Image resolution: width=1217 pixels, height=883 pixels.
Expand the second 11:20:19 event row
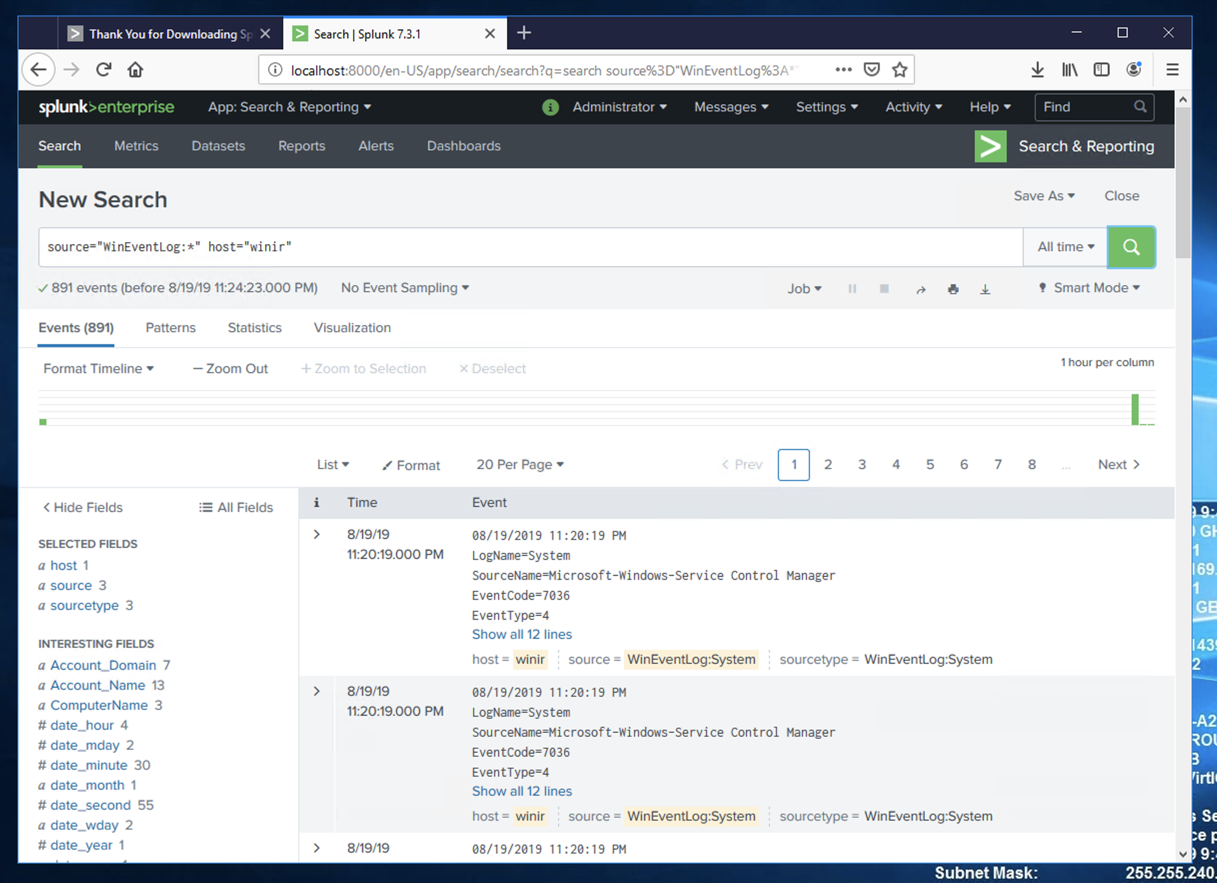pyautogui.click(x=317, y=692)
